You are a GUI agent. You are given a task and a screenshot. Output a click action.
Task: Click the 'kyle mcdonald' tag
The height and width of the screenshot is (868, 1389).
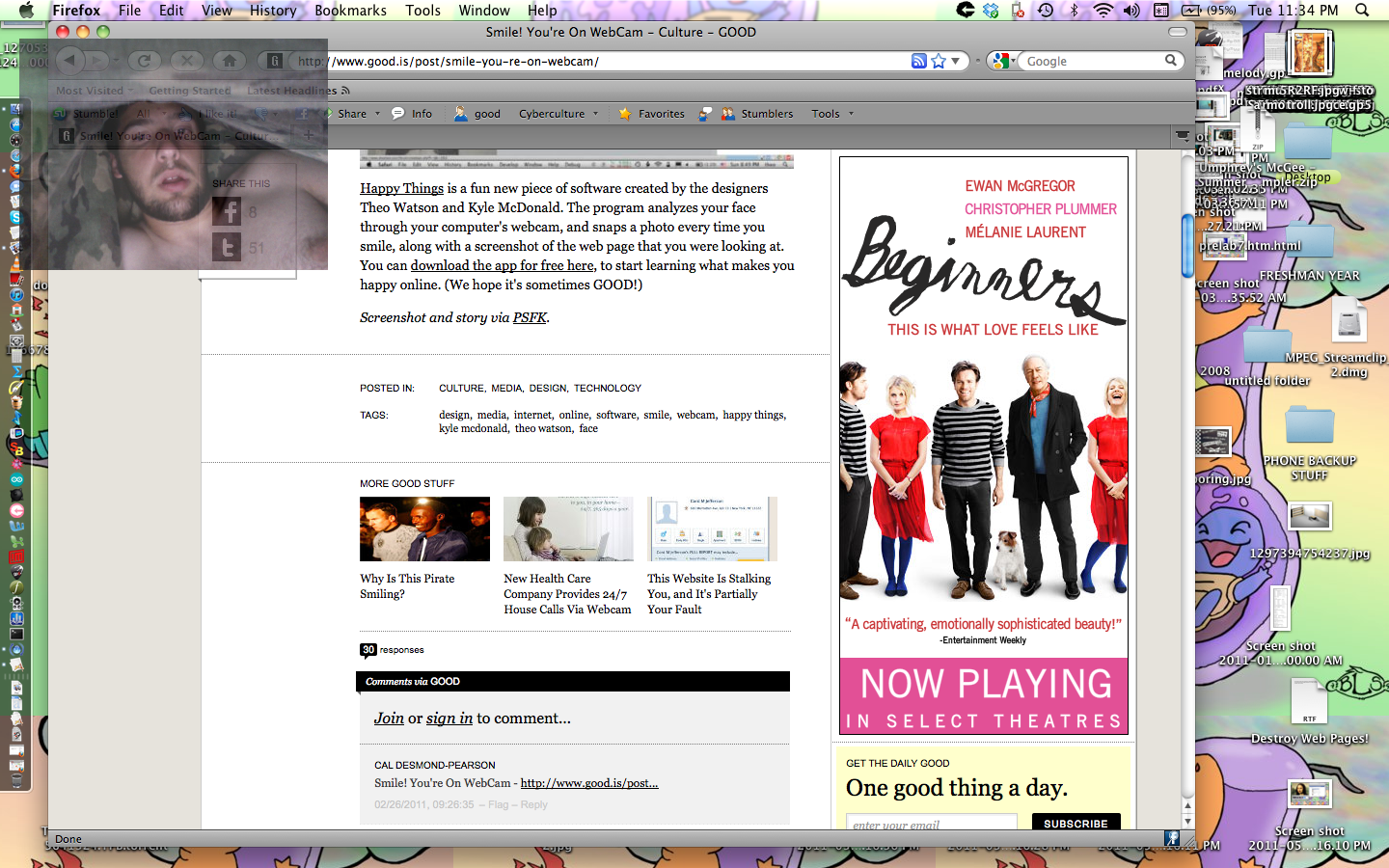pos(473,428)
